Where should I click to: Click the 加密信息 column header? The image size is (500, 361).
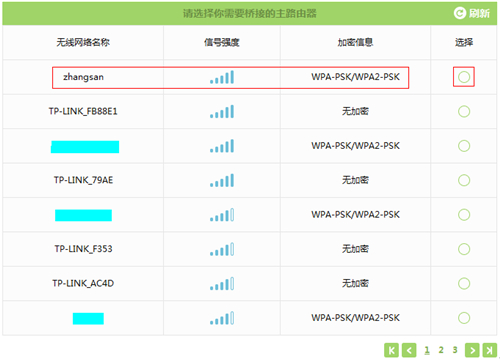(355, 42)
